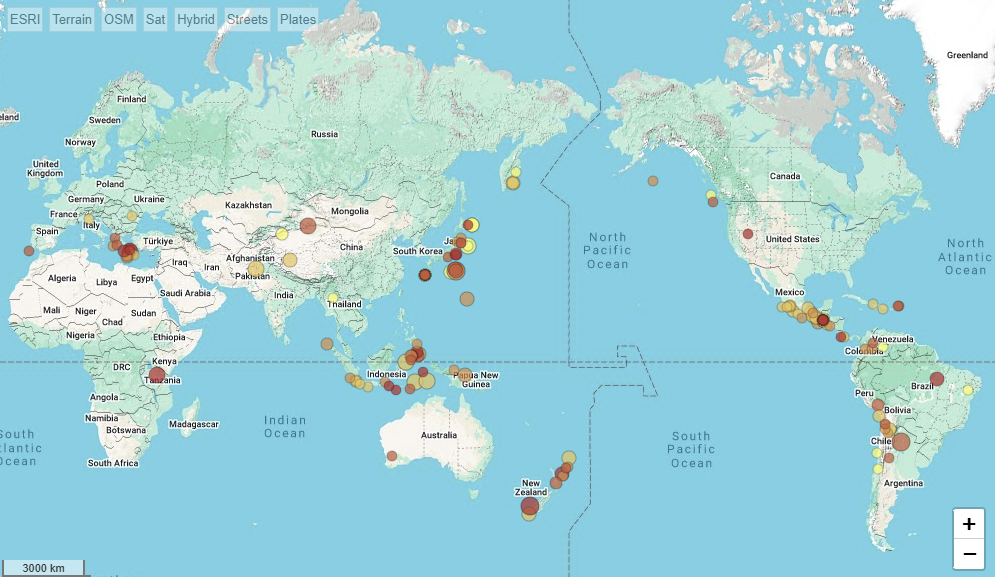Click the Canada country label
Screen dimensions: 995x577
click(785, 176)
